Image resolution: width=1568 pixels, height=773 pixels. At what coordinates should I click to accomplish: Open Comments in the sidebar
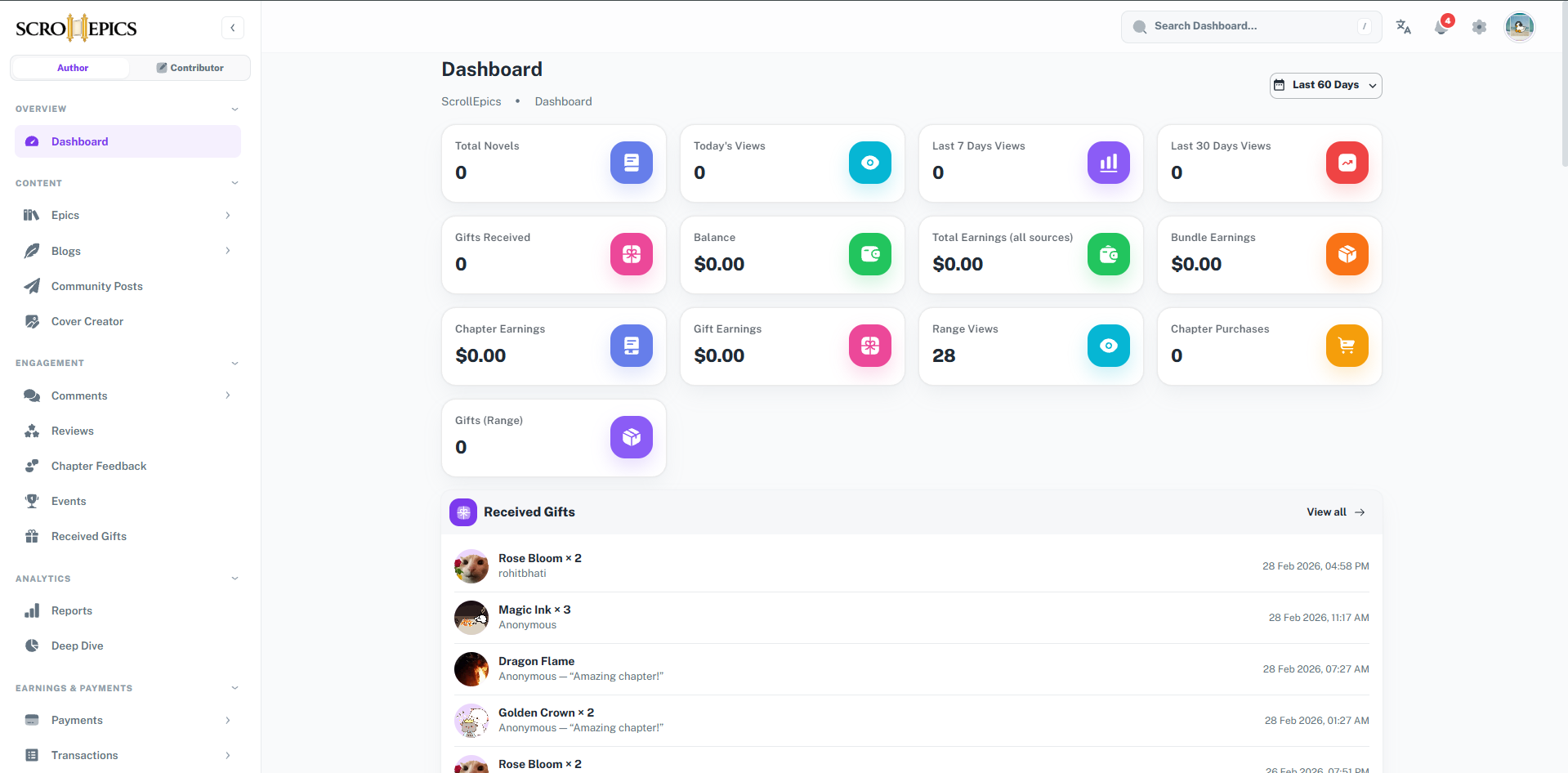pos(127,395)
